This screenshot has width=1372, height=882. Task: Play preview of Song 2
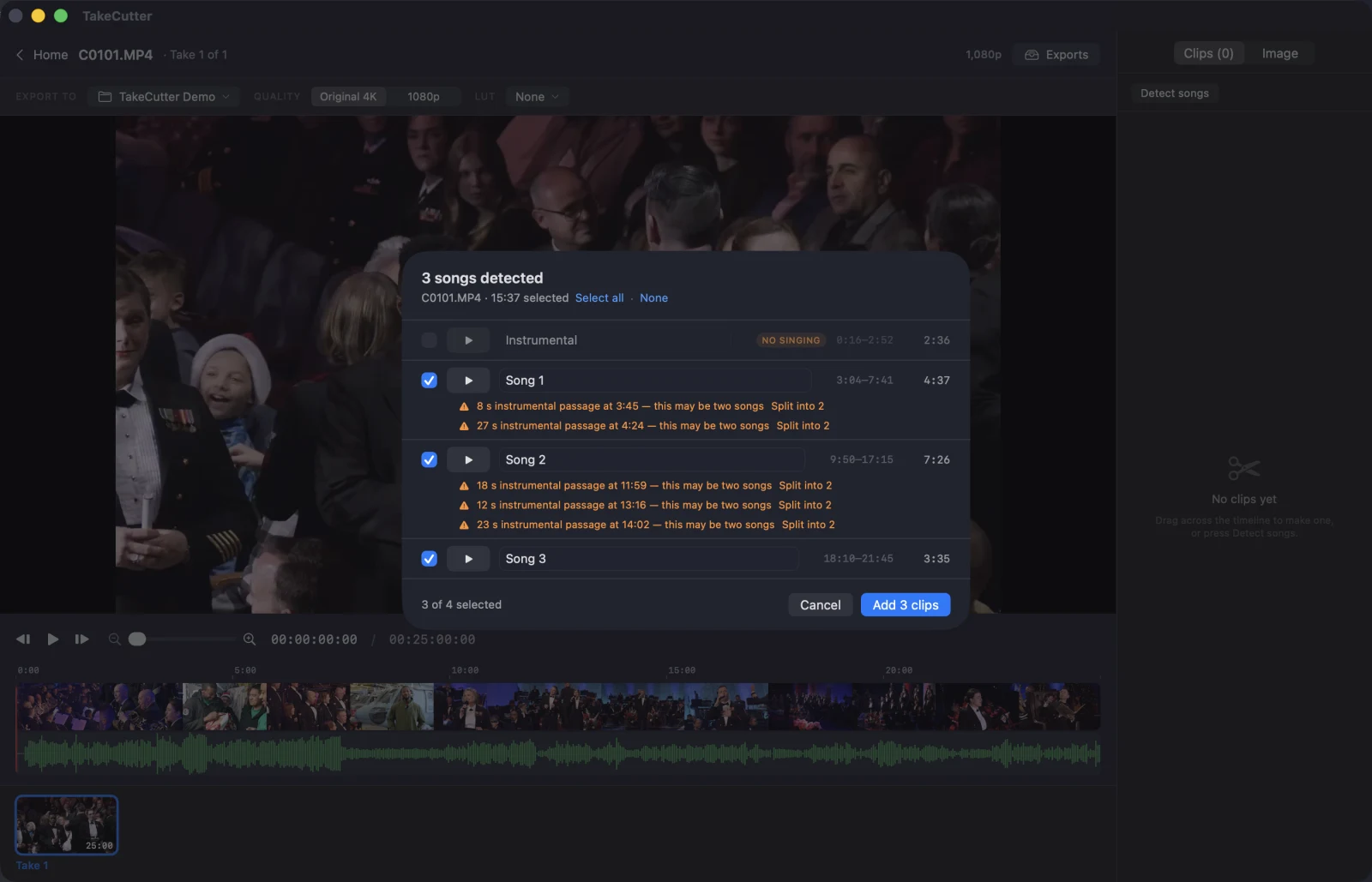[x=468, y=459]
